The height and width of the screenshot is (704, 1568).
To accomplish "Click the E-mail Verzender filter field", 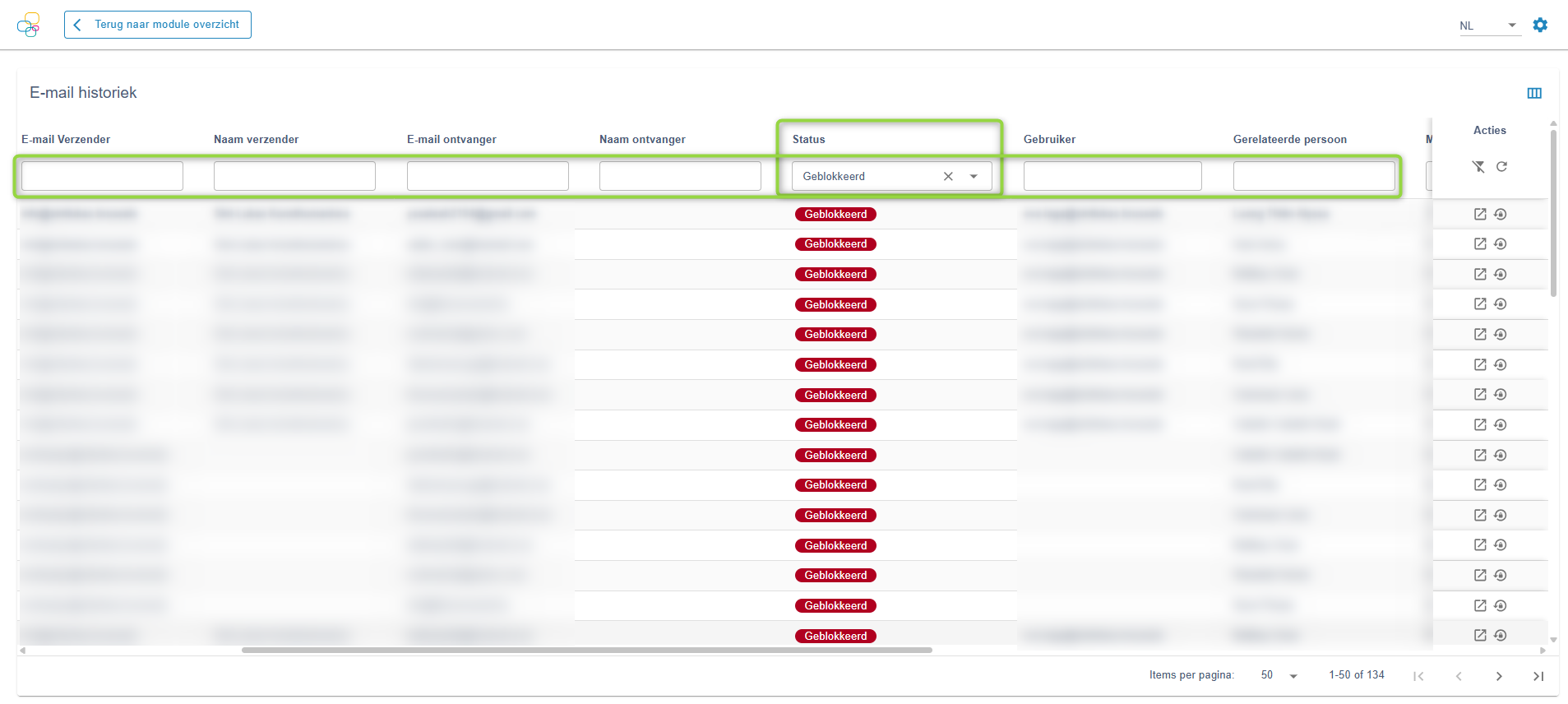I will coord(102,176).
